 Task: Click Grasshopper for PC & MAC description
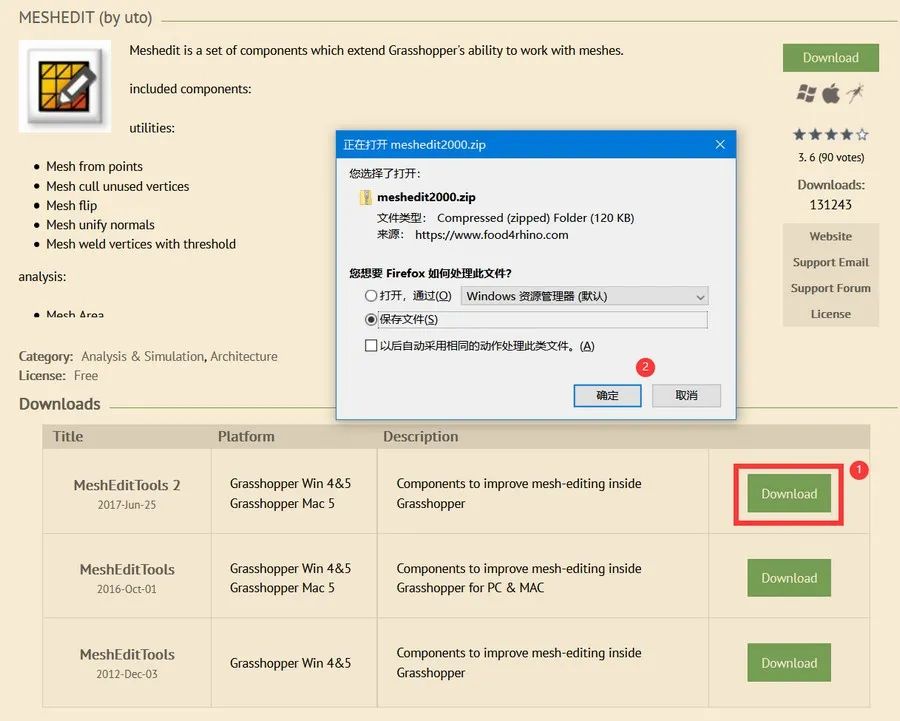[470, 588]
